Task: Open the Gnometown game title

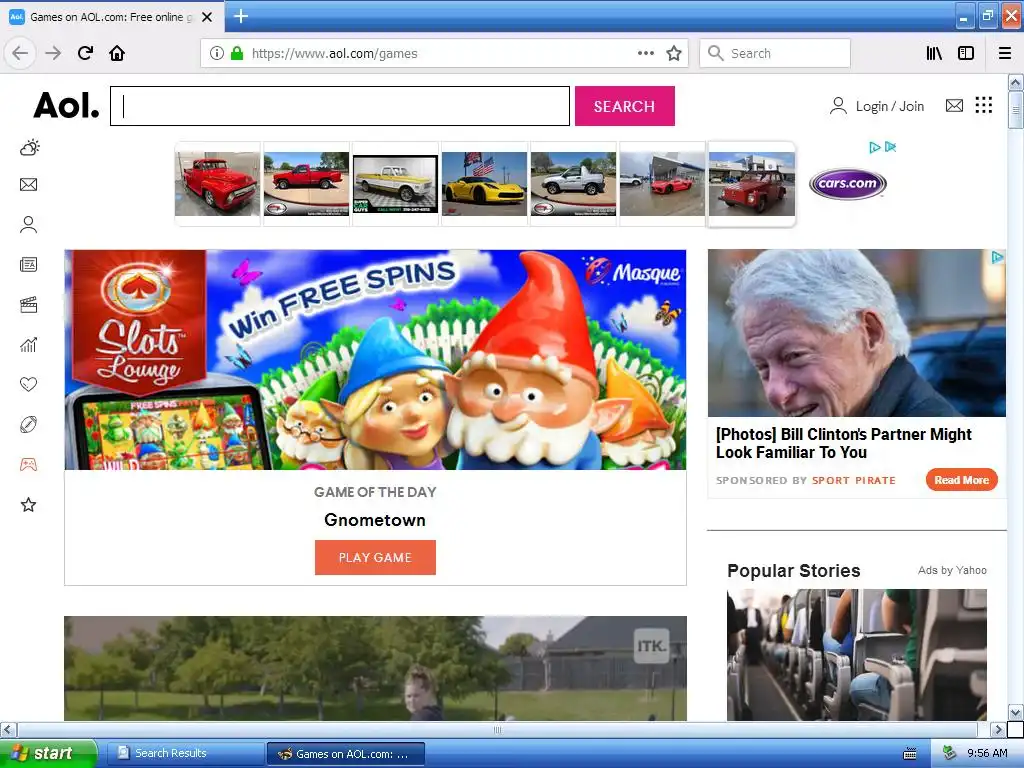Action: pyautogui.click(x=375, y=520)
